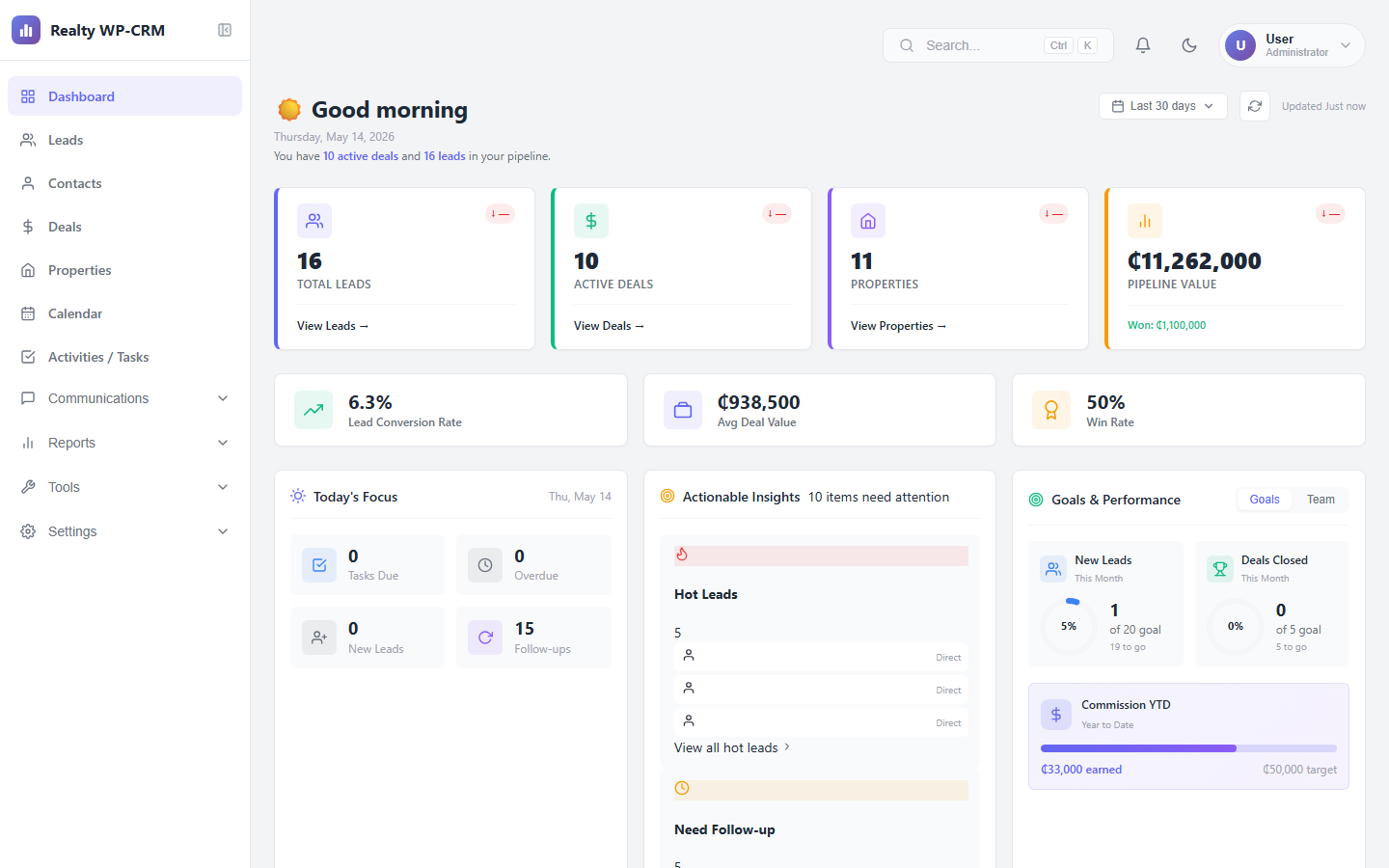The height and width of the screenshot is (868, 1389).
Task: Click the '₡33,000 earned' text
Action: (x=1081, y=770)
